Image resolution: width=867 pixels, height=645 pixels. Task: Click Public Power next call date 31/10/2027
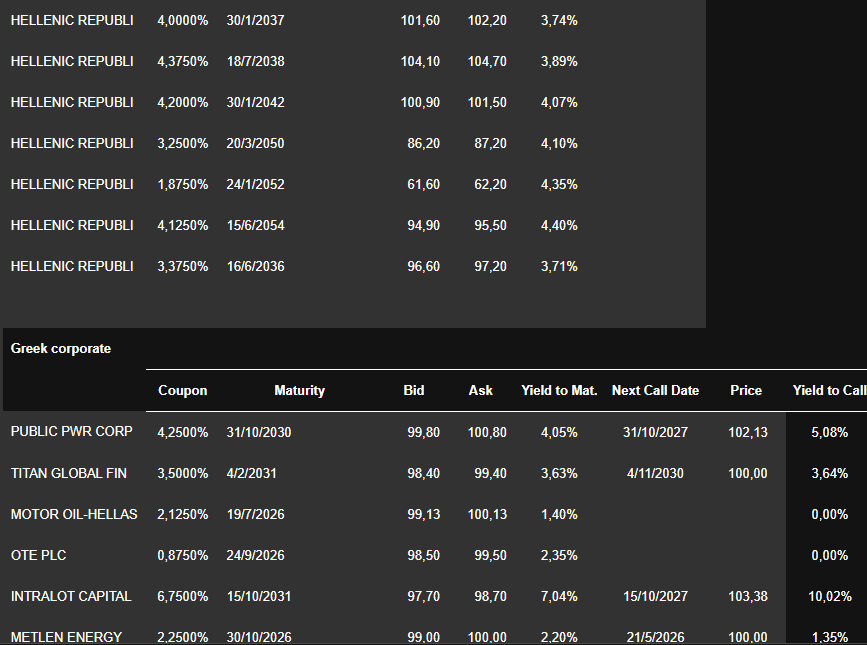tap(655, 433)
